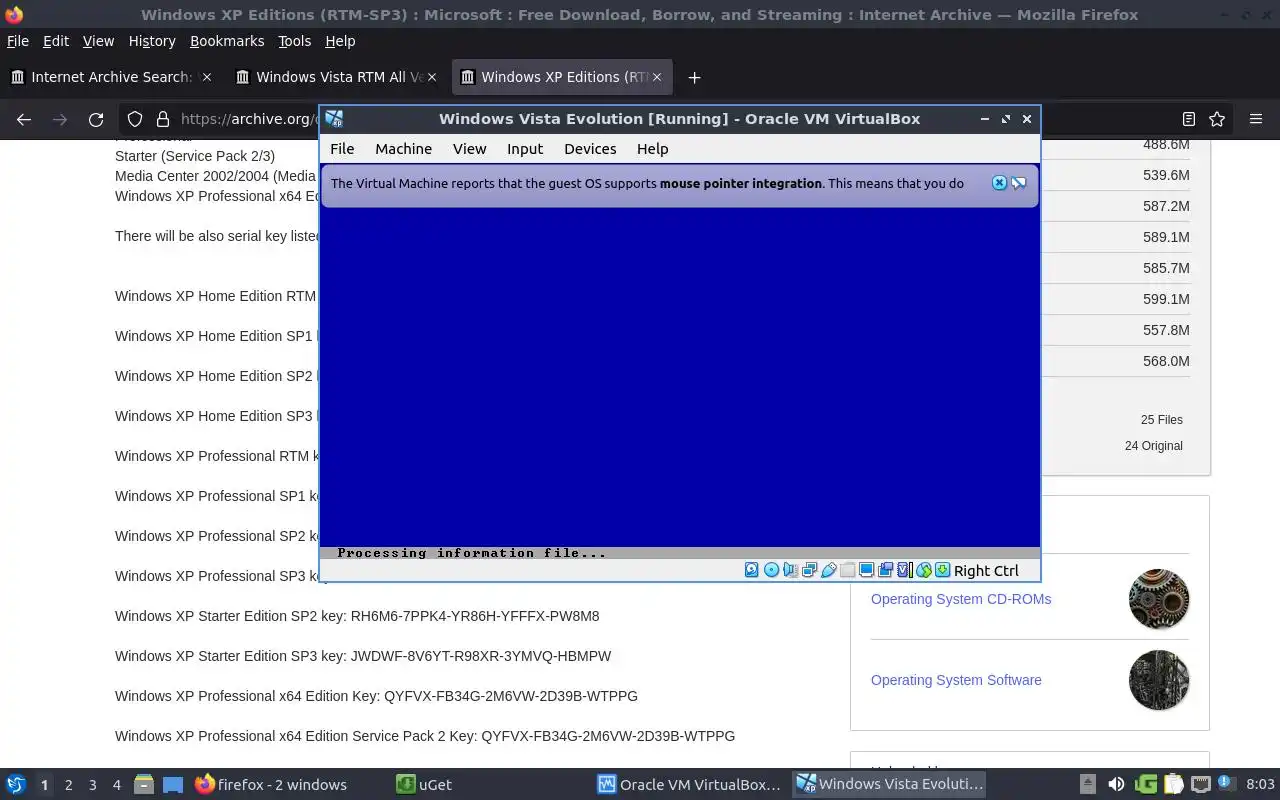Click the Operating System CD-ROMs gear thumbnail
The width and height of the screenshot is (1280, 800).
[1159, 599]
